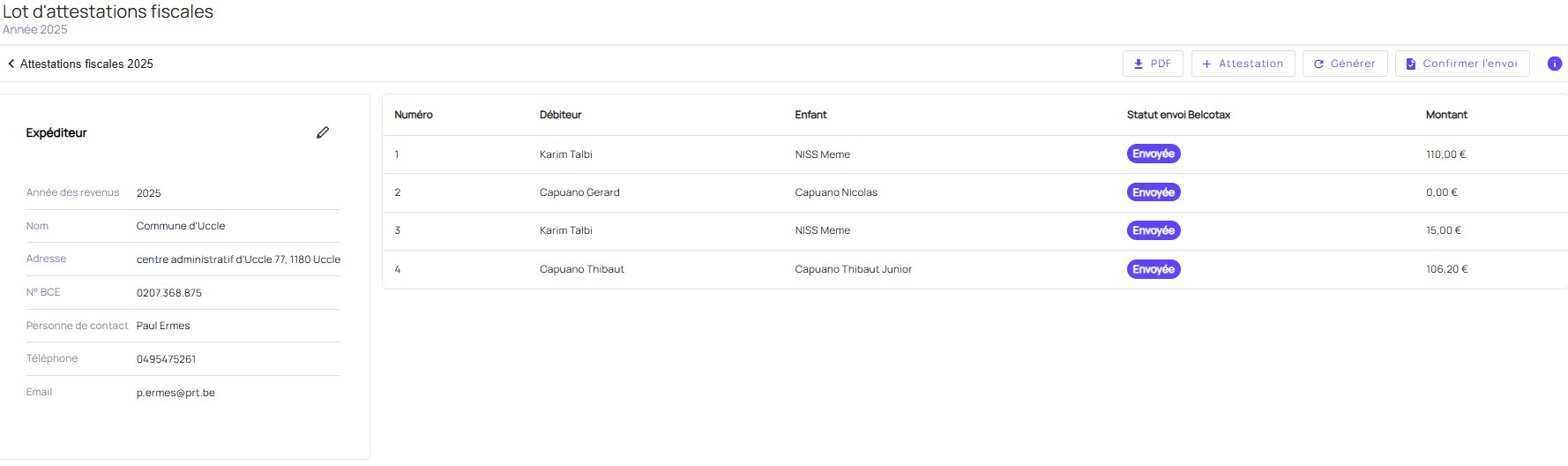Click the p.ermes@prt.be email value

[x=175, y=393]
